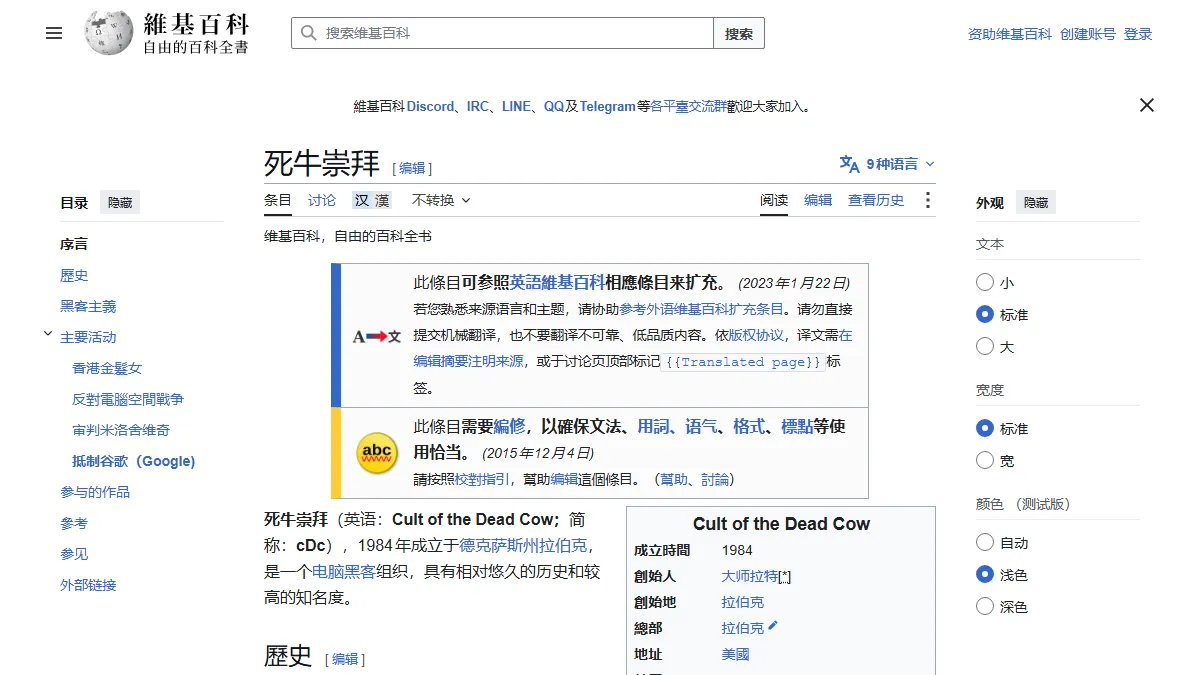Open the Discord link in banner

(430, 106)
